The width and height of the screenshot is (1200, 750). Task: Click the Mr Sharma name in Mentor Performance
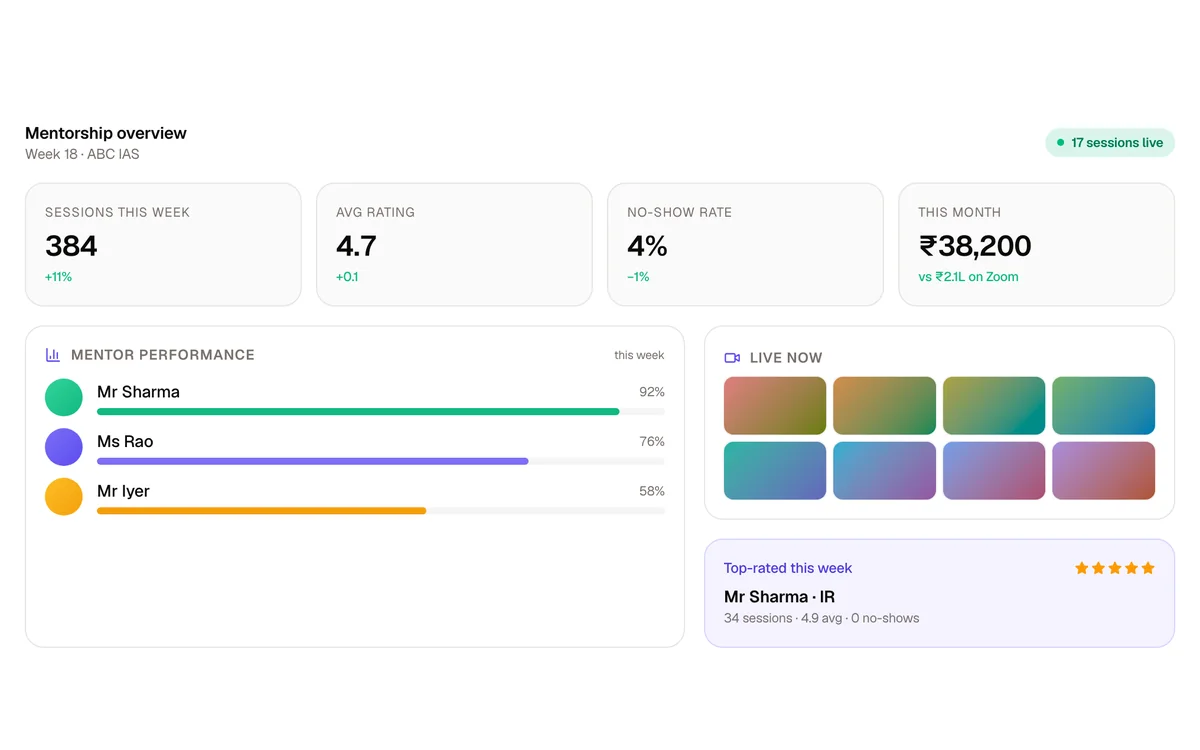click(138, 392)
